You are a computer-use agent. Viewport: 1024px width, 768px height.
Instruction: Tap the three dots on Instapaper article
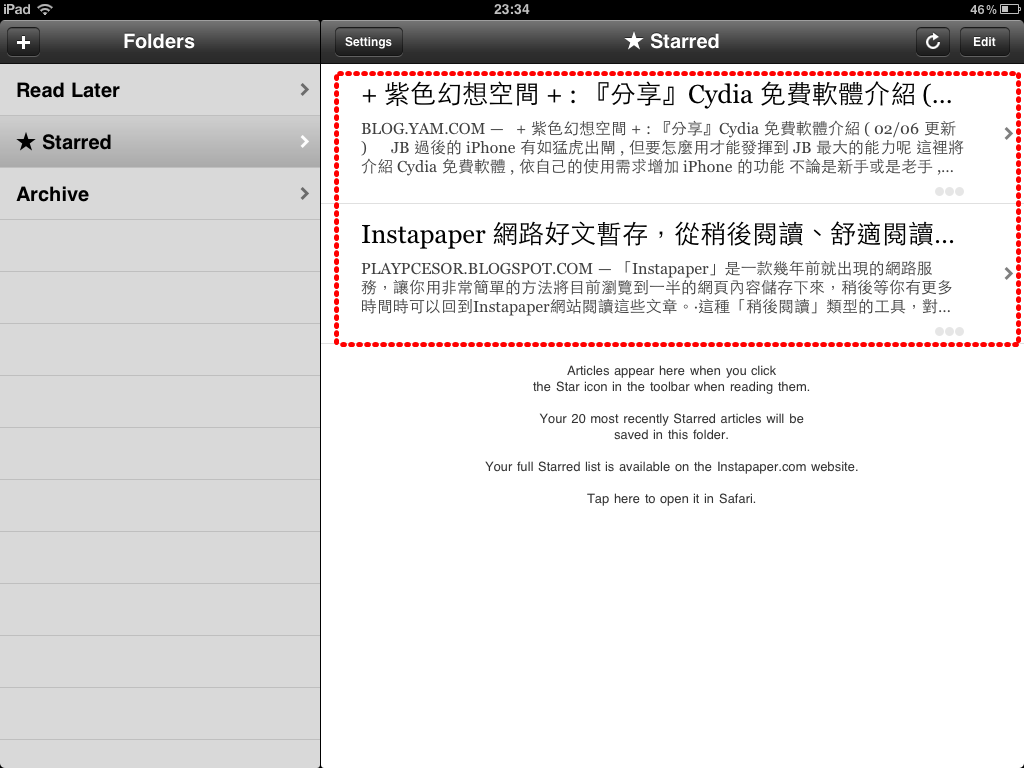click(950, 331)
